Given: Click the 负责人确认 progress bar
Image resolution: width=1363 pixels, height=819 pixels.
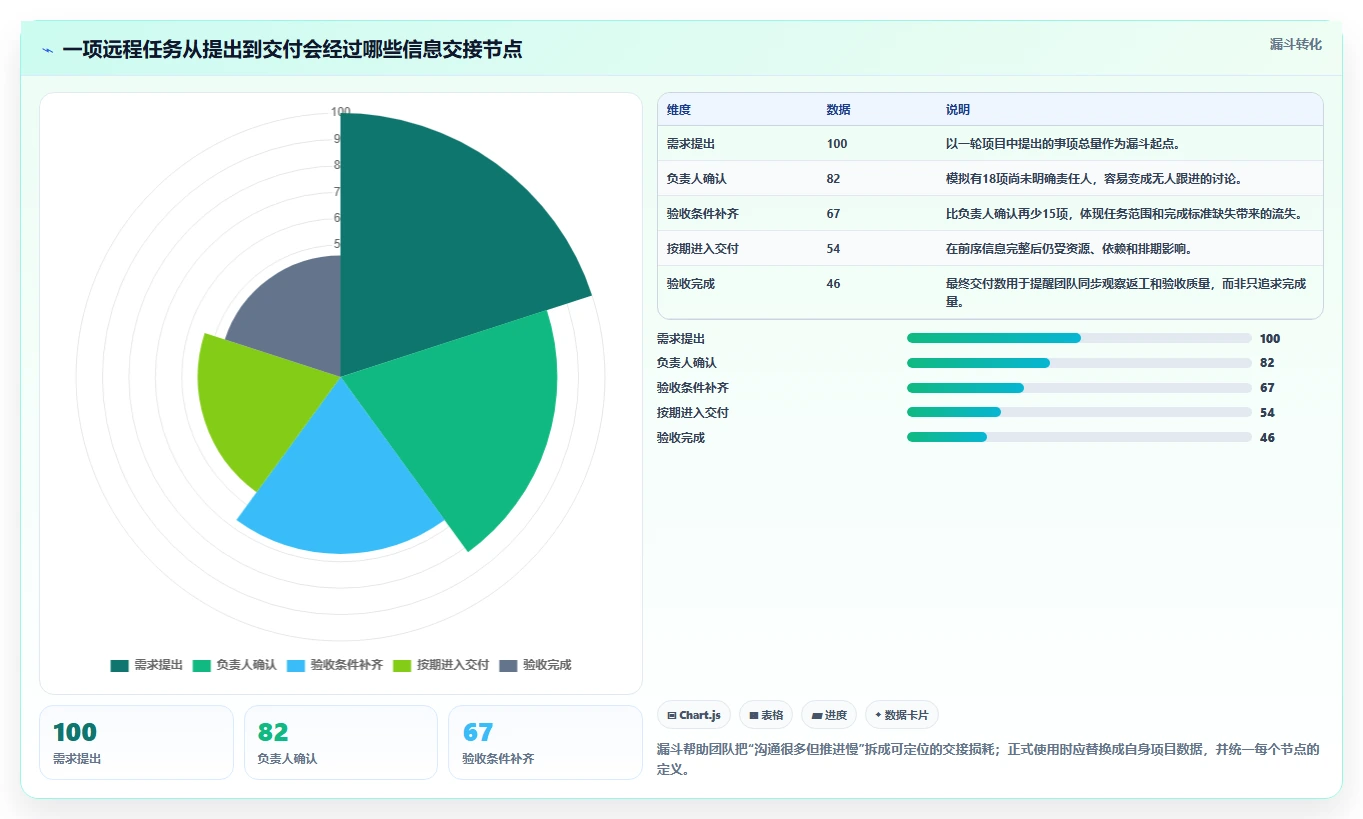Looking at the screenshot, I should coord(1079,363).
